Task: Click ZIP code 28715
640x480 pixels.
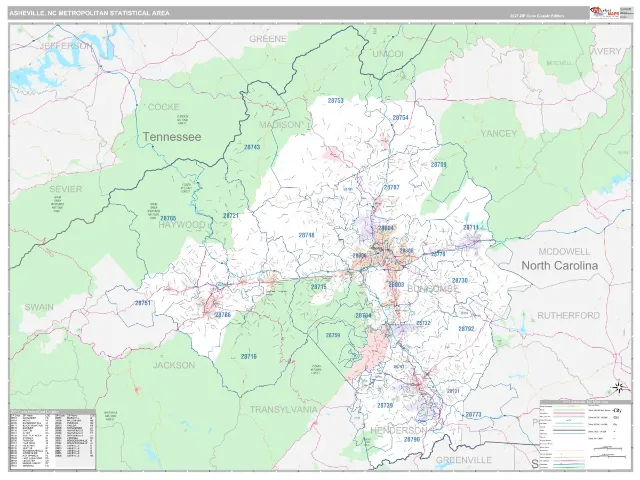Action: point(318,287)
